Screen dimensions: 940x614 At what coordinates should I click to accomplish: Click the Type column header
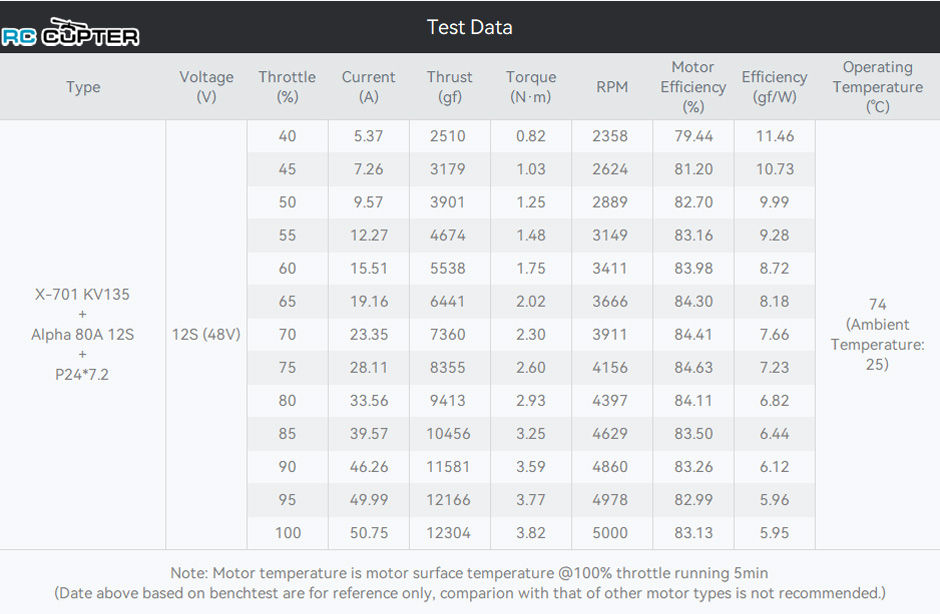83,87
